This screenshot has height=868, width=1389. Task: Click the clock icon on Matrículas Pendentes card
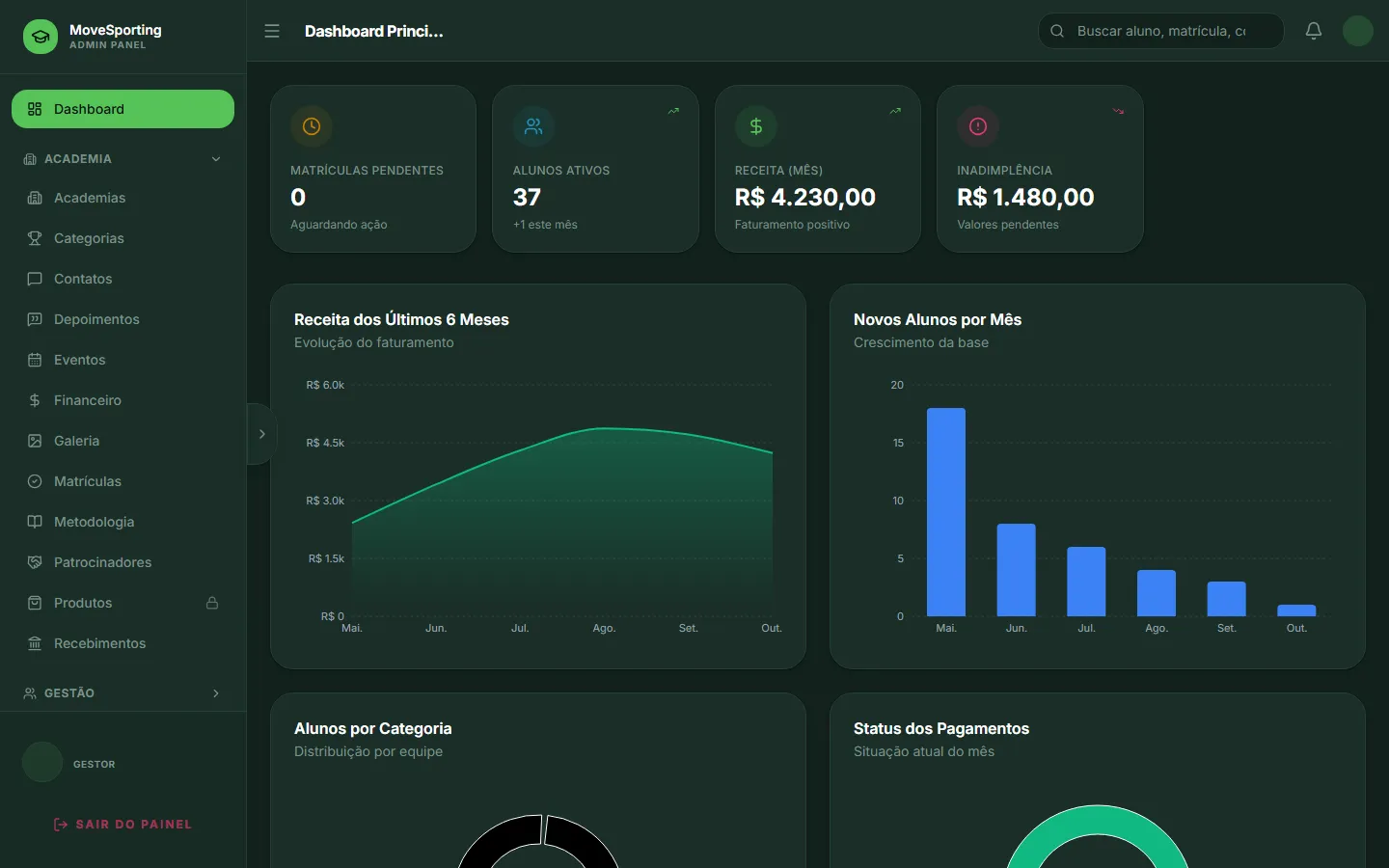pos(312,126)
